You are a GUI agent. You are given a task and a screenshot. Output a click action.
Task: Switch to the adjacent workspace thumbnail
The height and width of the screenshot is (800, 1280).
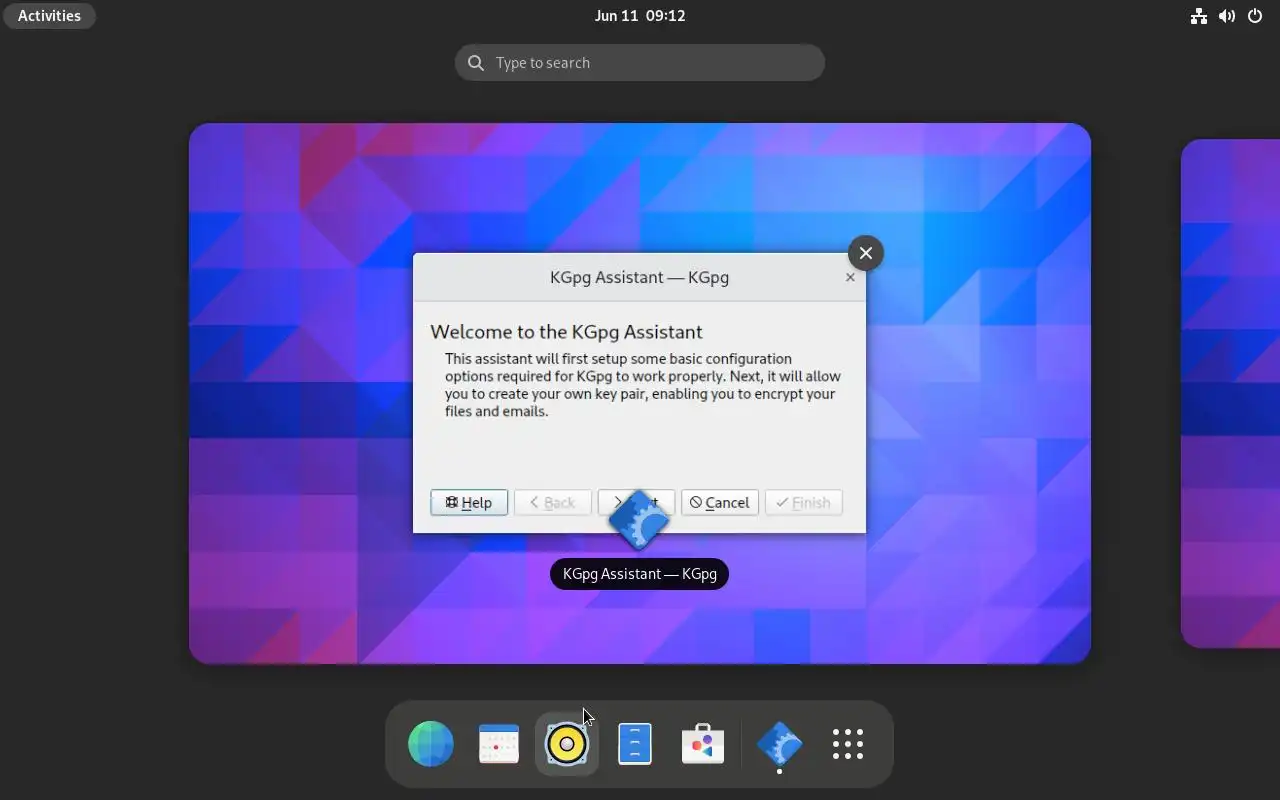[1231, 393]
